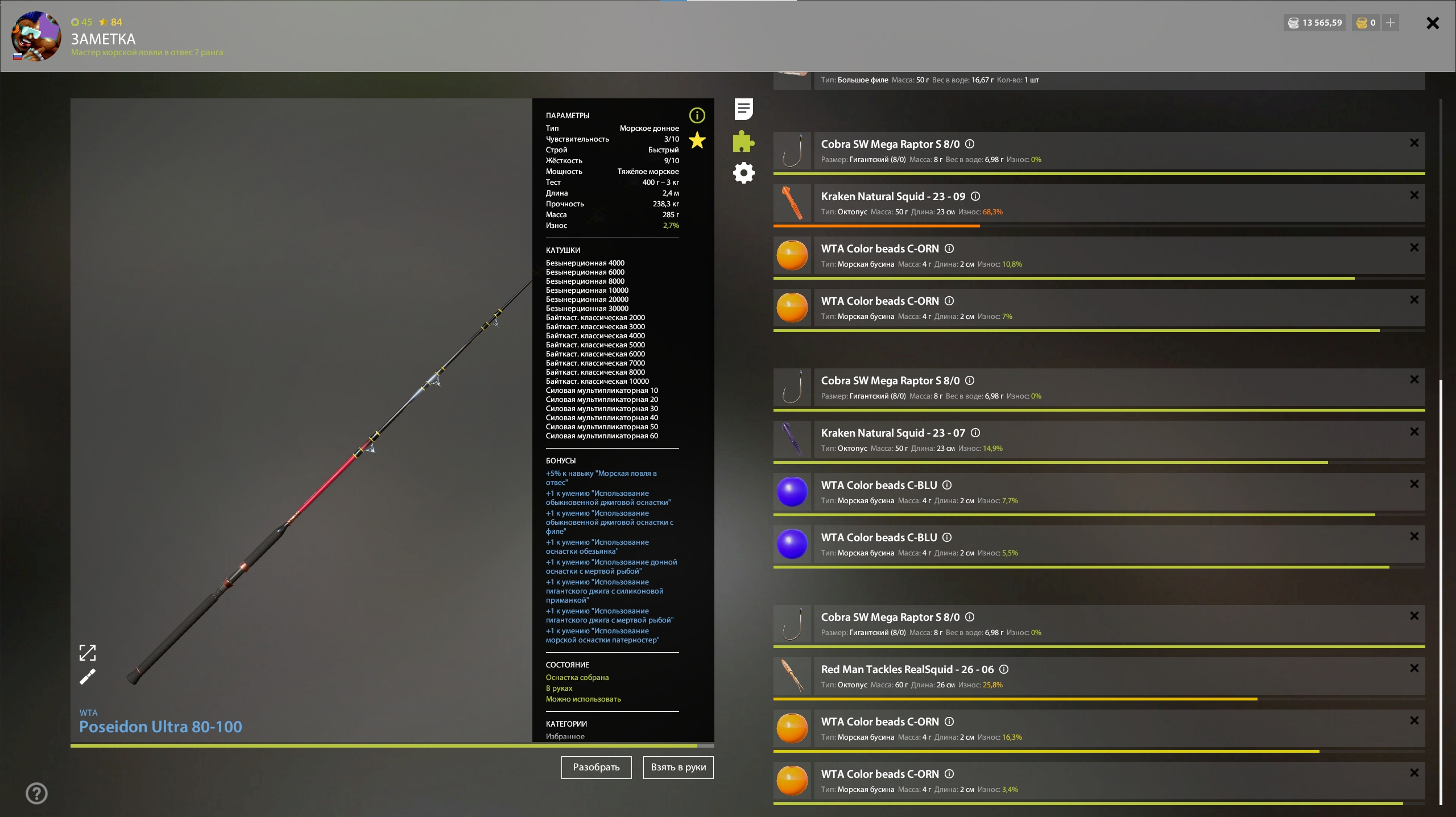
Task: Click bonus 'Использование оснастки обезьянка'
Action: tap(597, 546)
